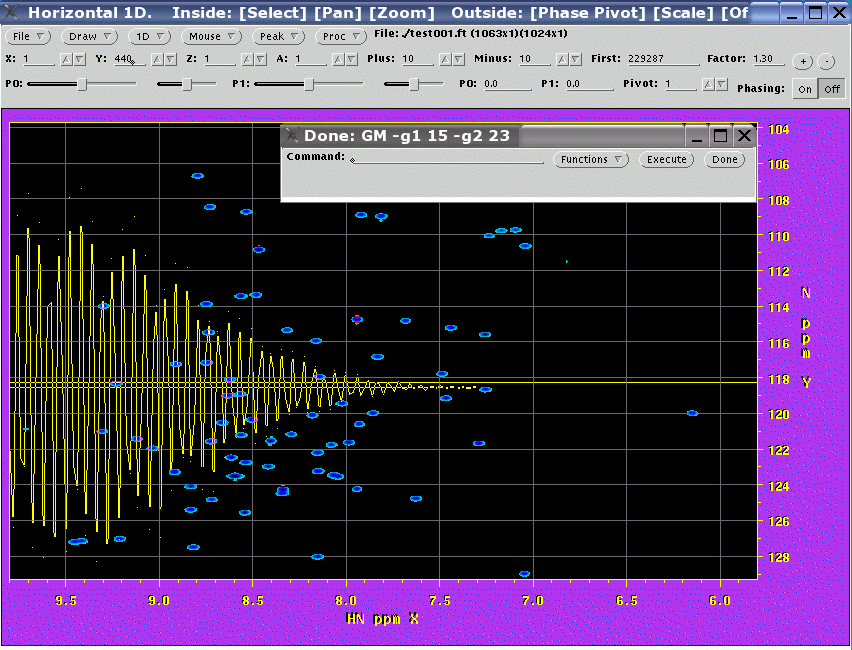Turn Phasing Off
The image size is (852, 650).
click(832, 89)
